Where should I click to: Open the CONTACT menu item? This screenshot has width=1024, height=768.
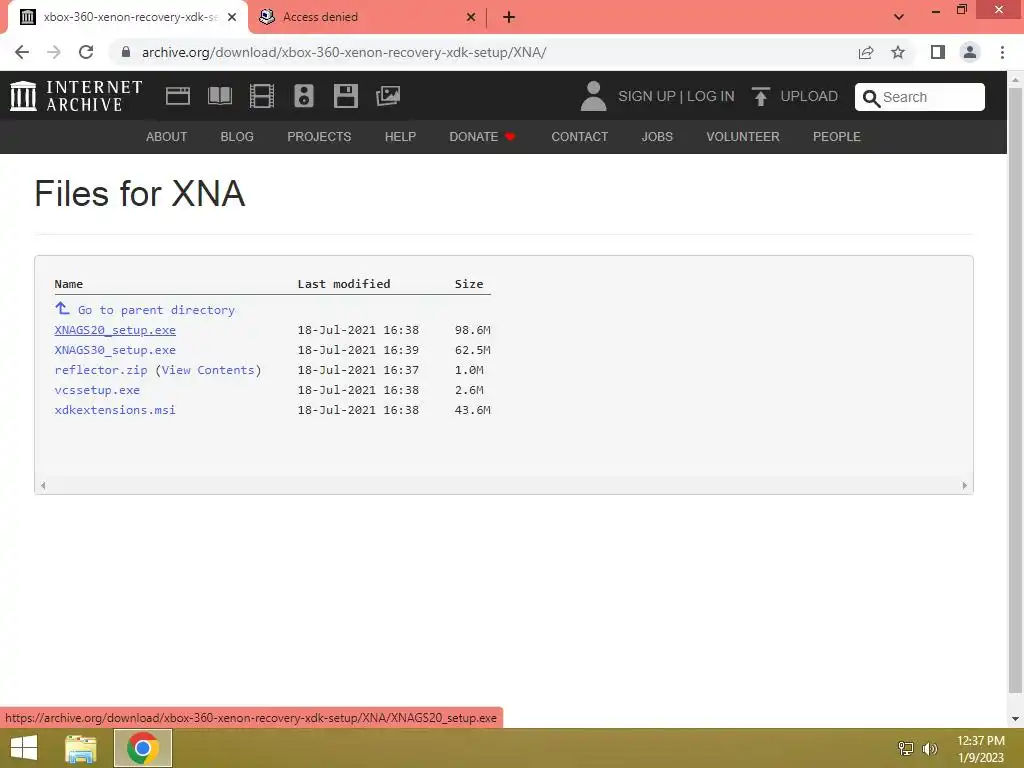click(x=580, y=136)
